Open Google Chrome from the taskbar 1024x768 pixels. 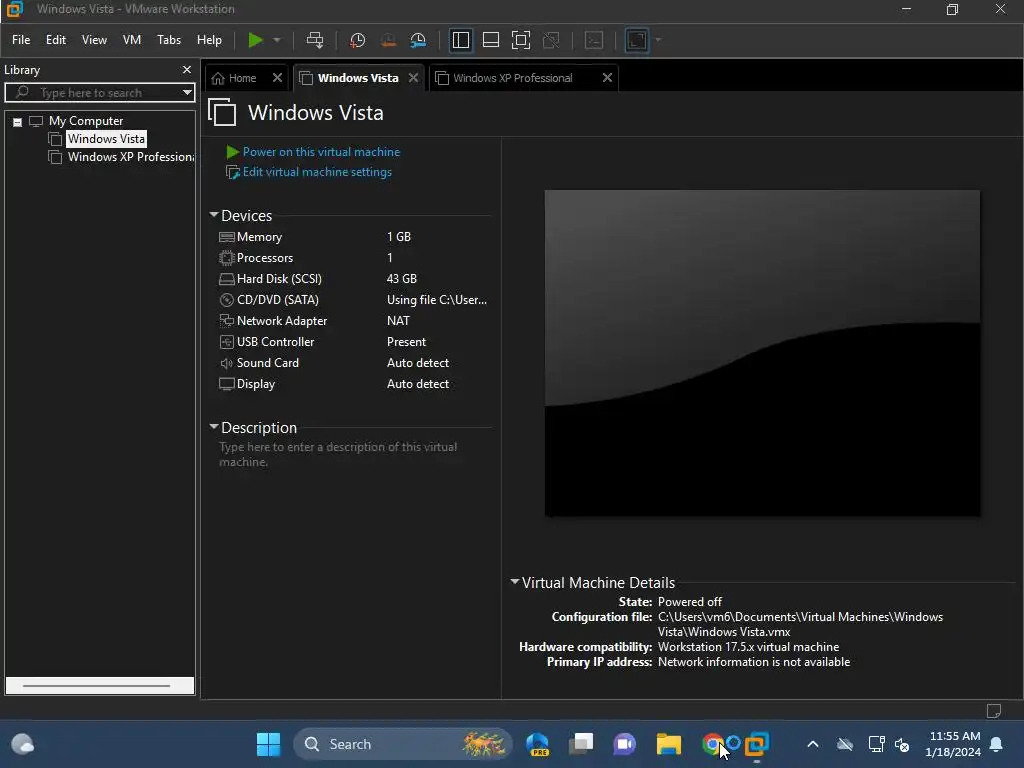[712, 744]
